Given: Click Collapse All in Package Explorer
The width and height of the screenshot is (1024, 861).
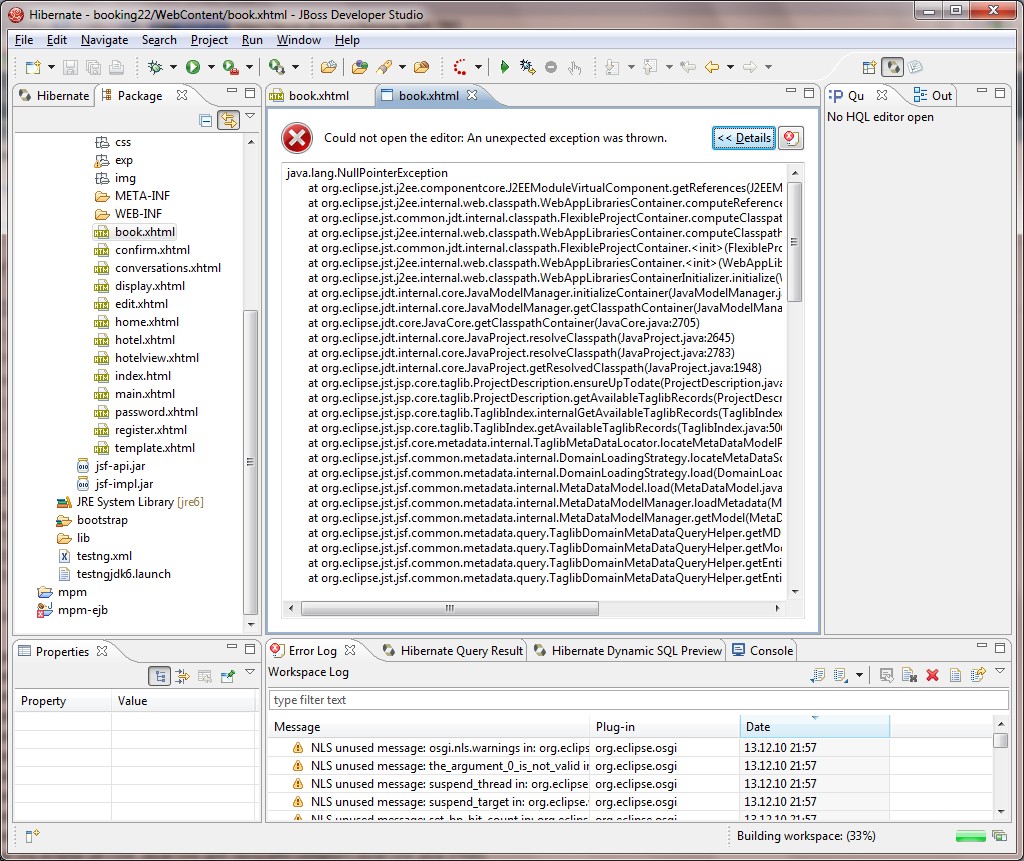Looking at the screenshot, I should tap(206, 120).
